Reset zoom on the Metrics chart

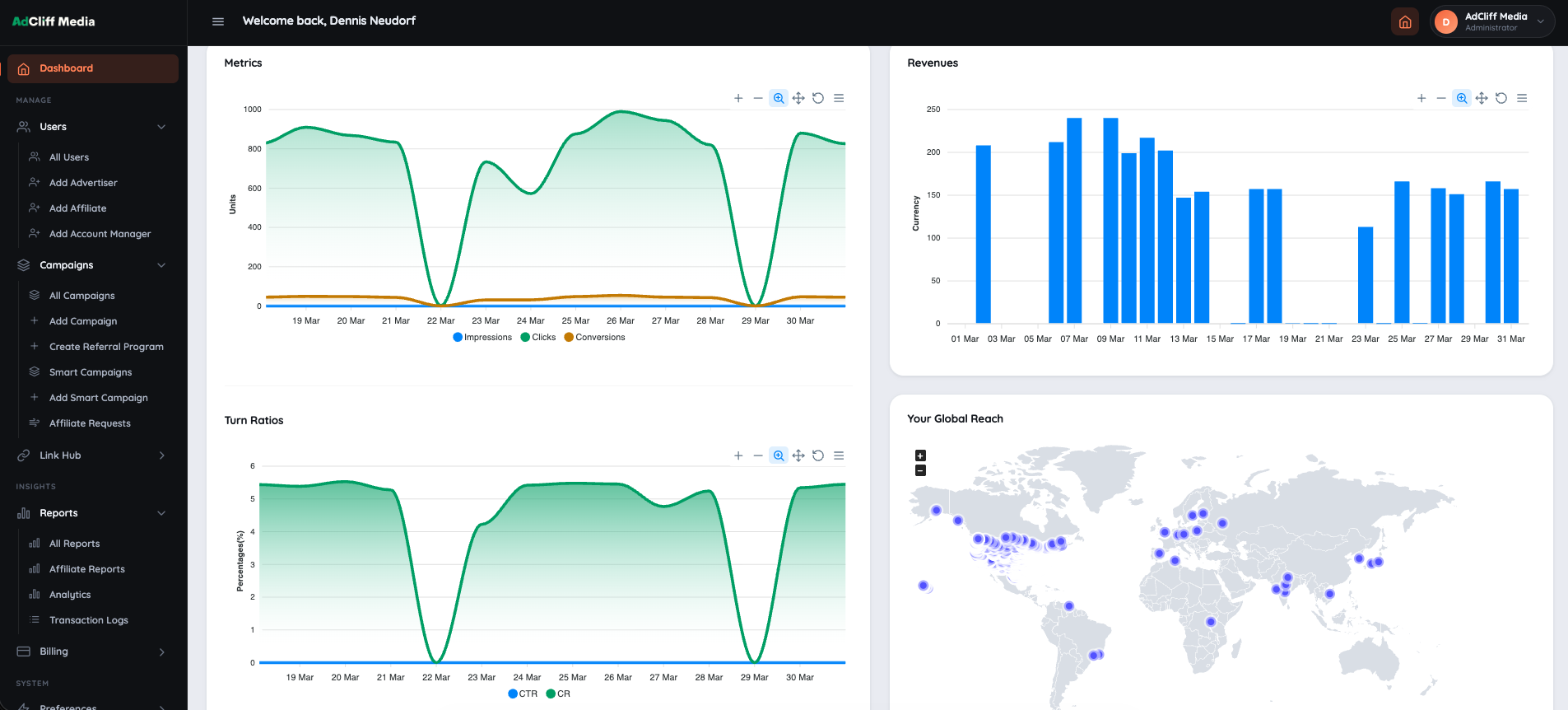(818, 98)
